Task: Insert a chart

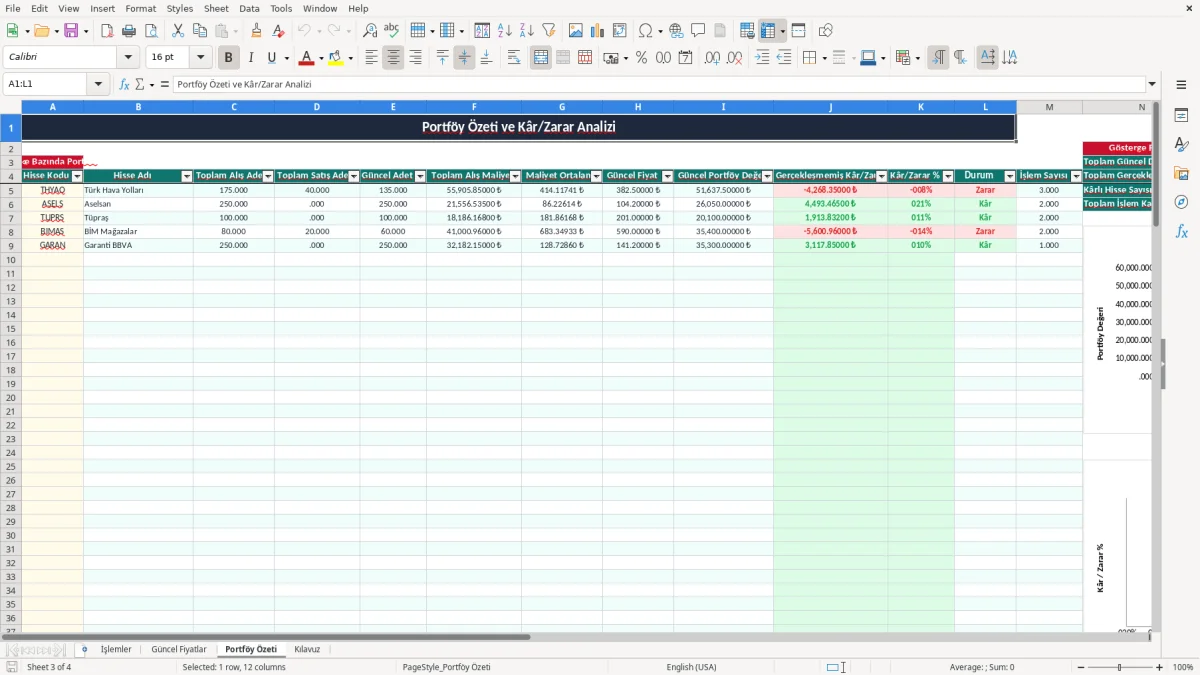Action: tap(598, 31)
